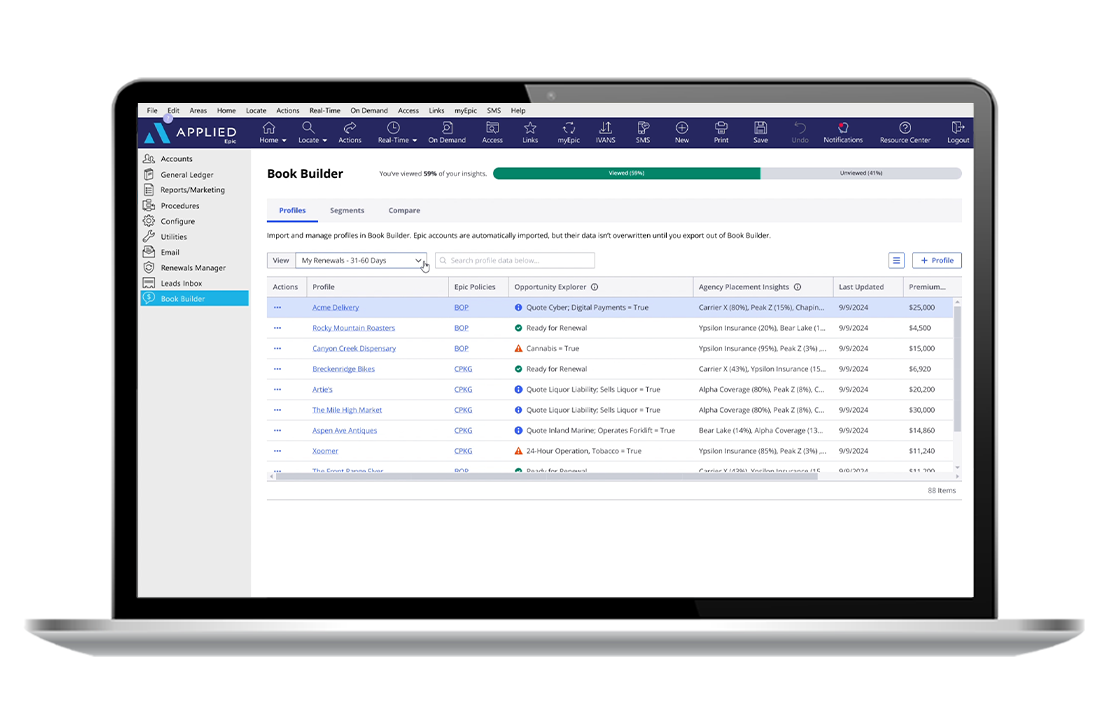Select Book Builder in the sidebar
The width and height of the screenshot is (1120, 728).
point(194,299)
